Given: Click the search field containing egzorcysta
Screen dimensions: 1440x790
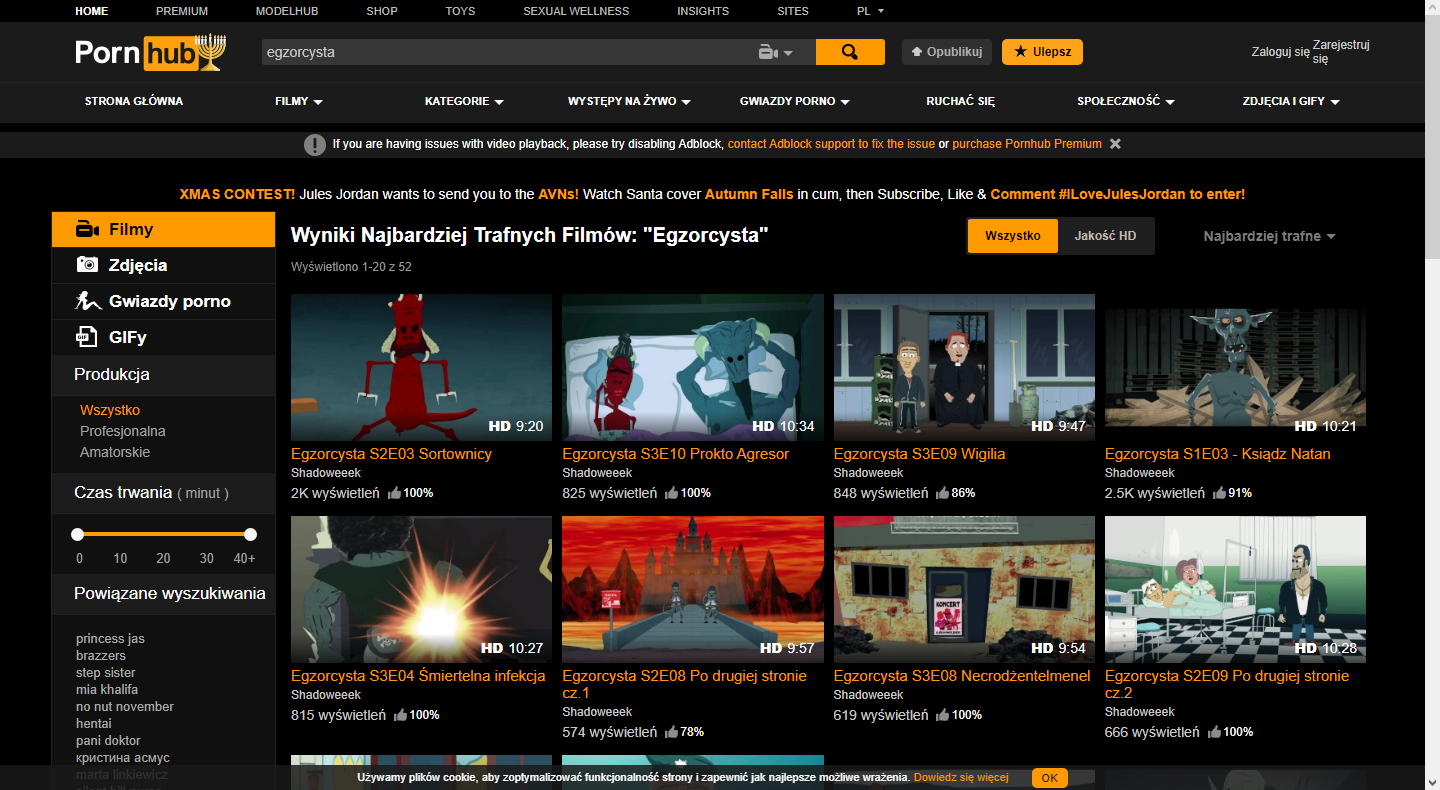Looking at the screenshot, I should tap(505, 52).
